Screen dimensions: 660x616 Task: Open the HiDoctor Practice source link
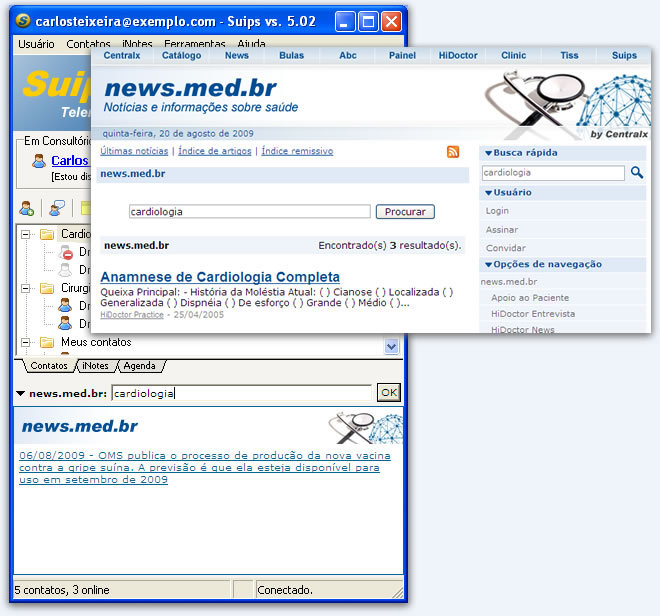coord(132,315)
